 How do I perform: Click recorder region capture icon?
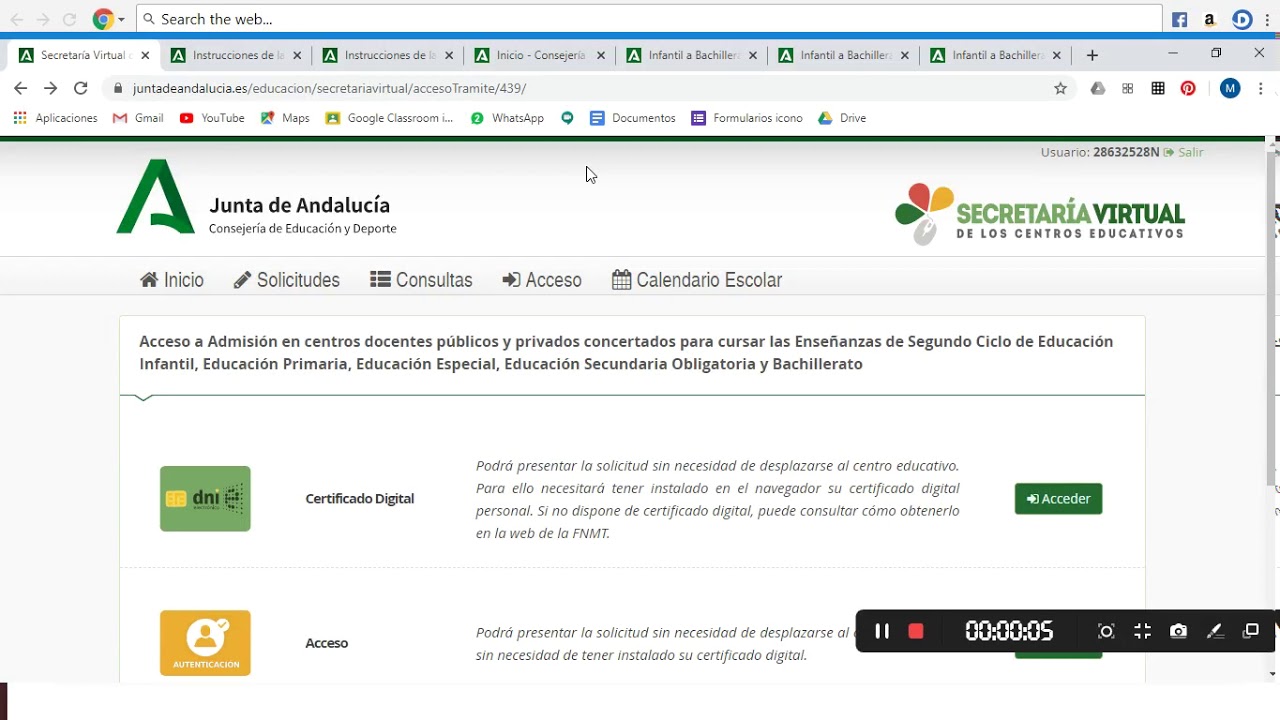point(1106,631)
